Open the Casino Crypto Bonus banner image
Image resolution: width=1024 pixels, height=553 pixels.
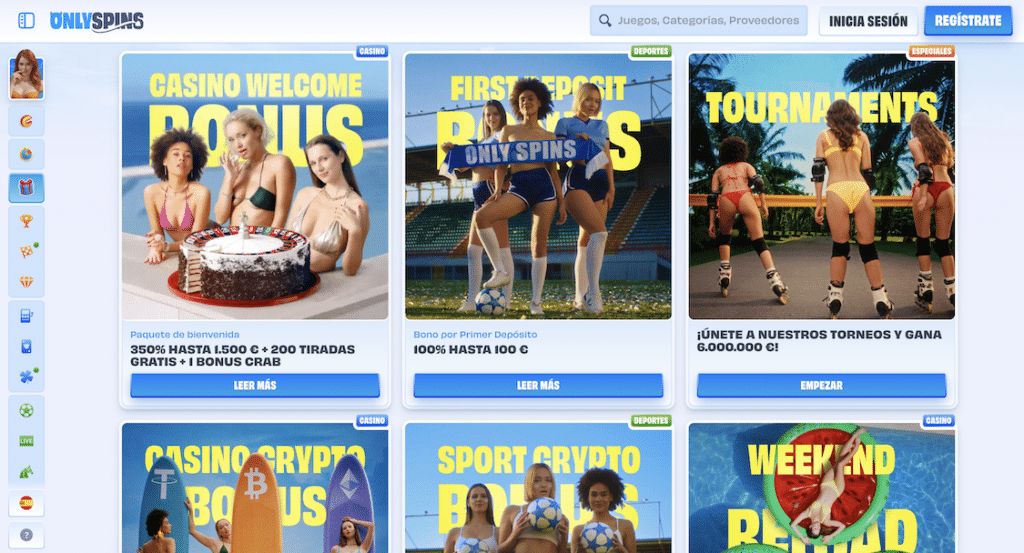[x=255, y=488]
